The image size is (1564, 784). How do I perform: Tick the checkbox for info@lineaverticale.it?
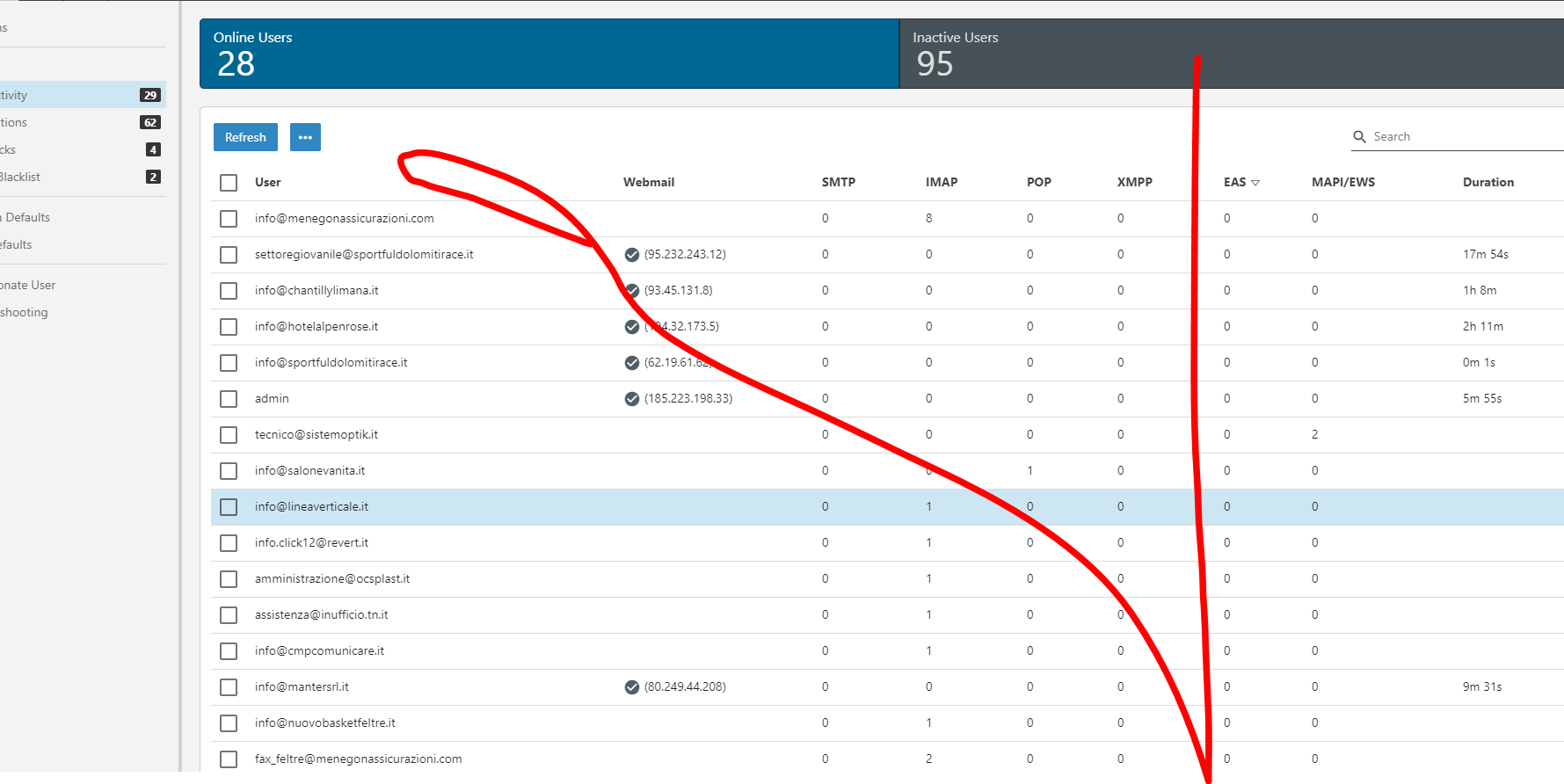point(229,507)
